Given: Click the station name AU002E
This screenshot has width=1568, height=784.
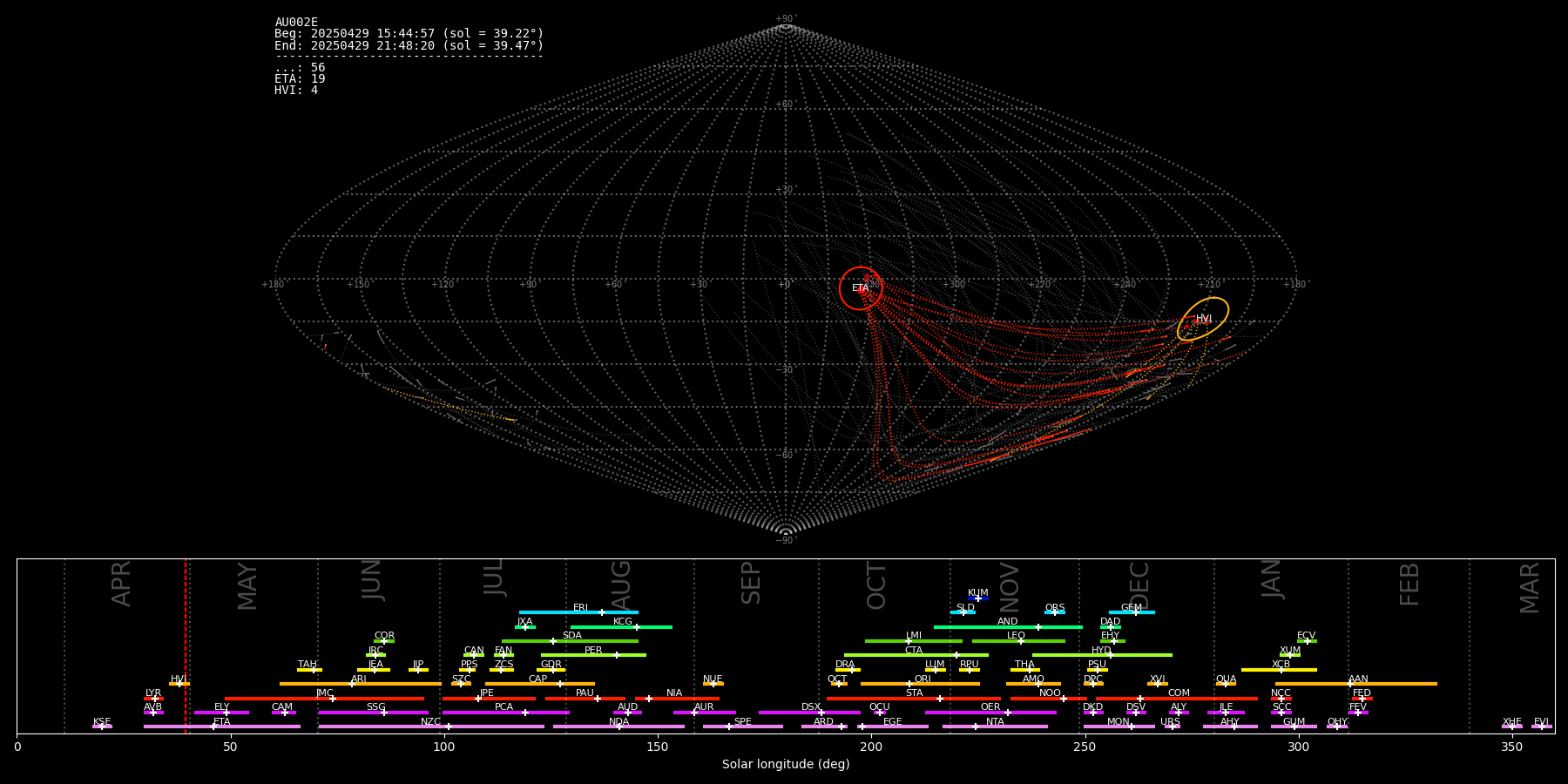Looking at the screenshot, I should [296, 23].
